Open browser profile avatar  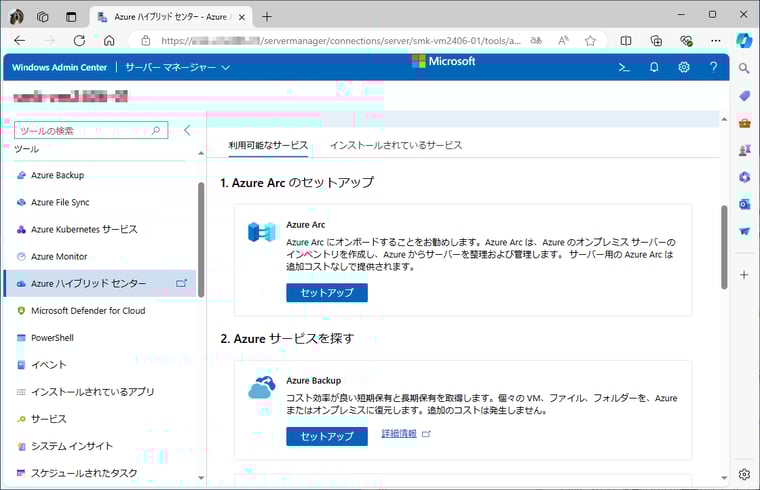(16, 17)
